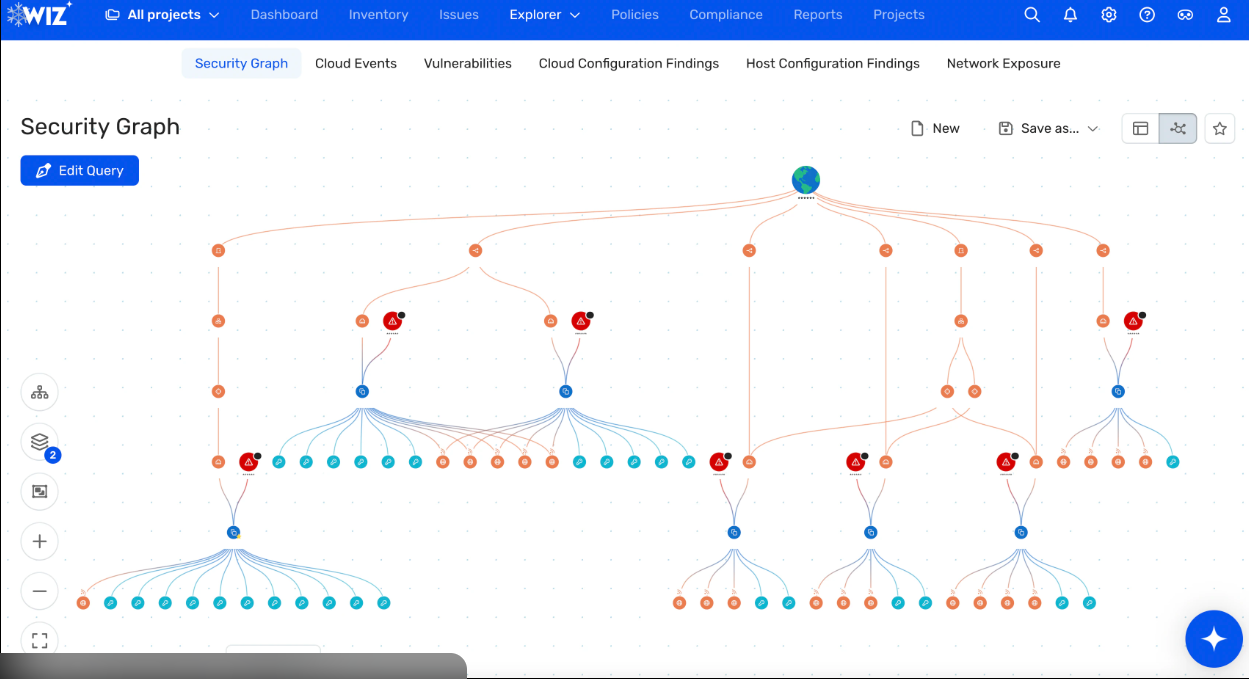Switch to the Vulnerabilities tab
This screenshot has width=1249, height=679.
[467, 63]
